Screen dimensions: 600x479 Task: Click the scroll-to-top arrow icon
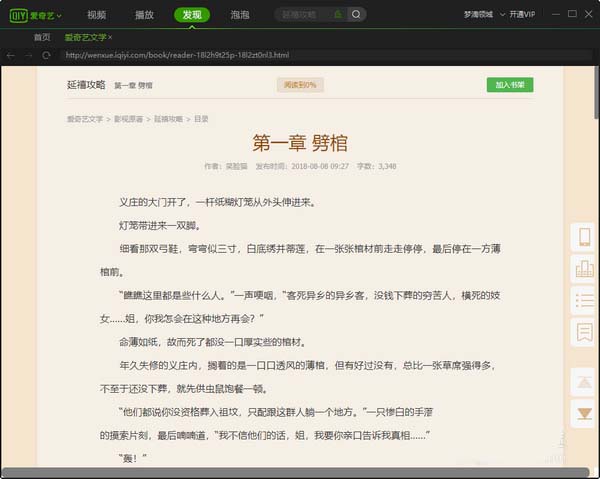584,382
